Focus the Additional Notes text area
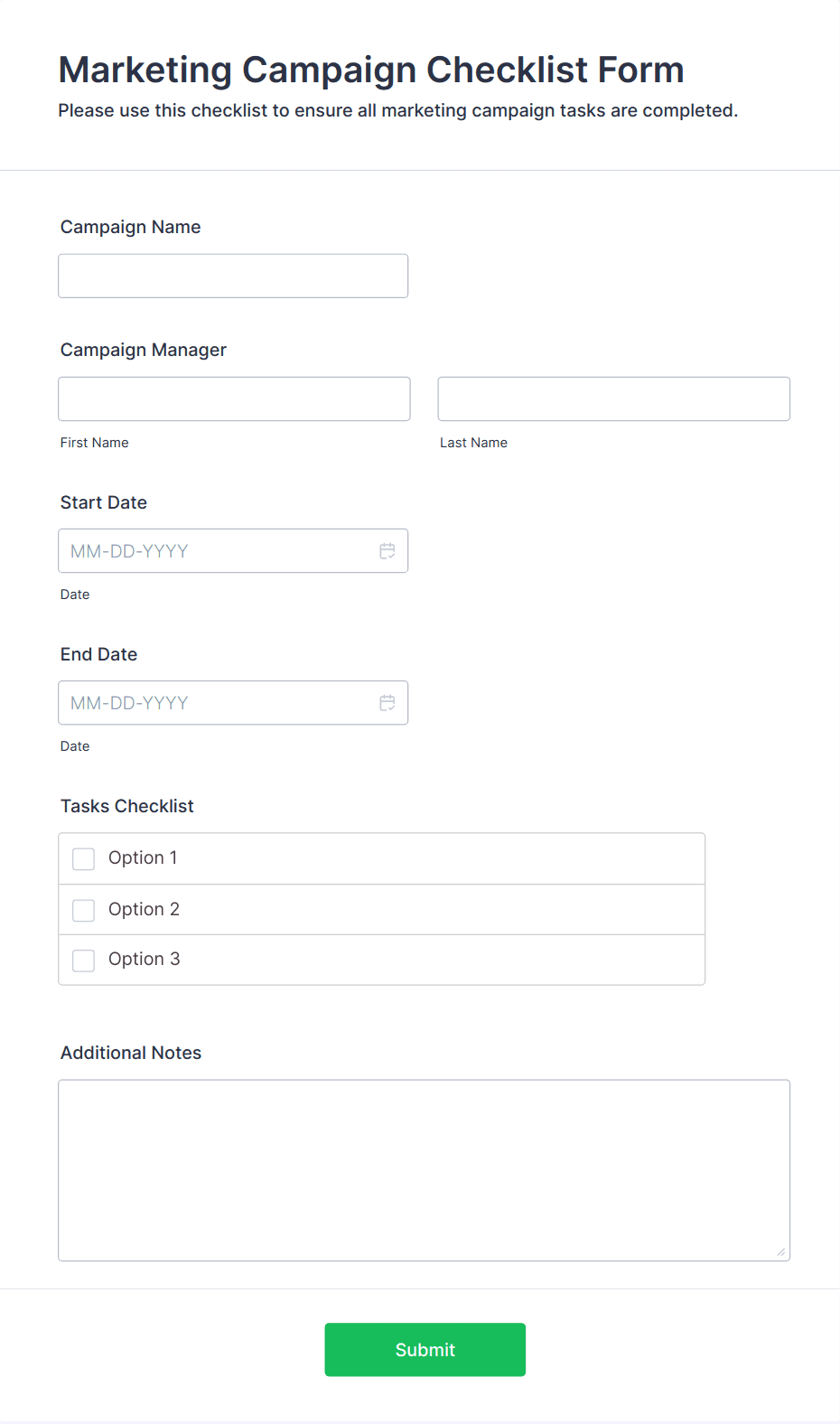 (x=424, y=1170)
